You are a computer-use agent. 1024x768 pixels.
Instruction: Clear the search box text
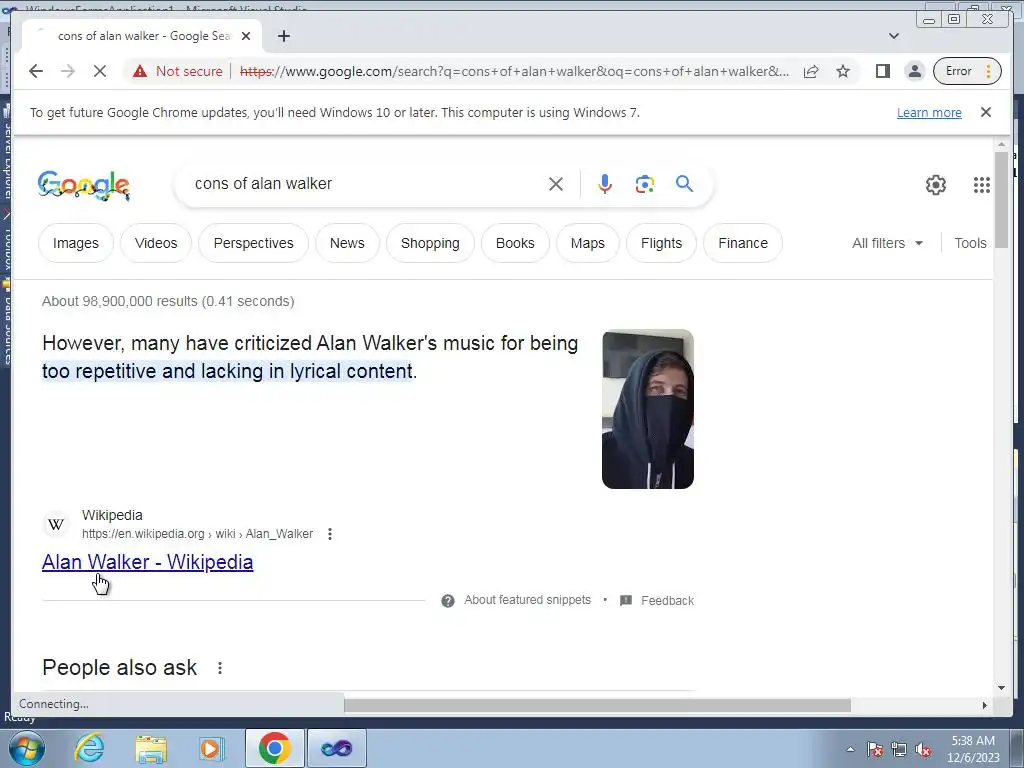(x=556, y=184)
